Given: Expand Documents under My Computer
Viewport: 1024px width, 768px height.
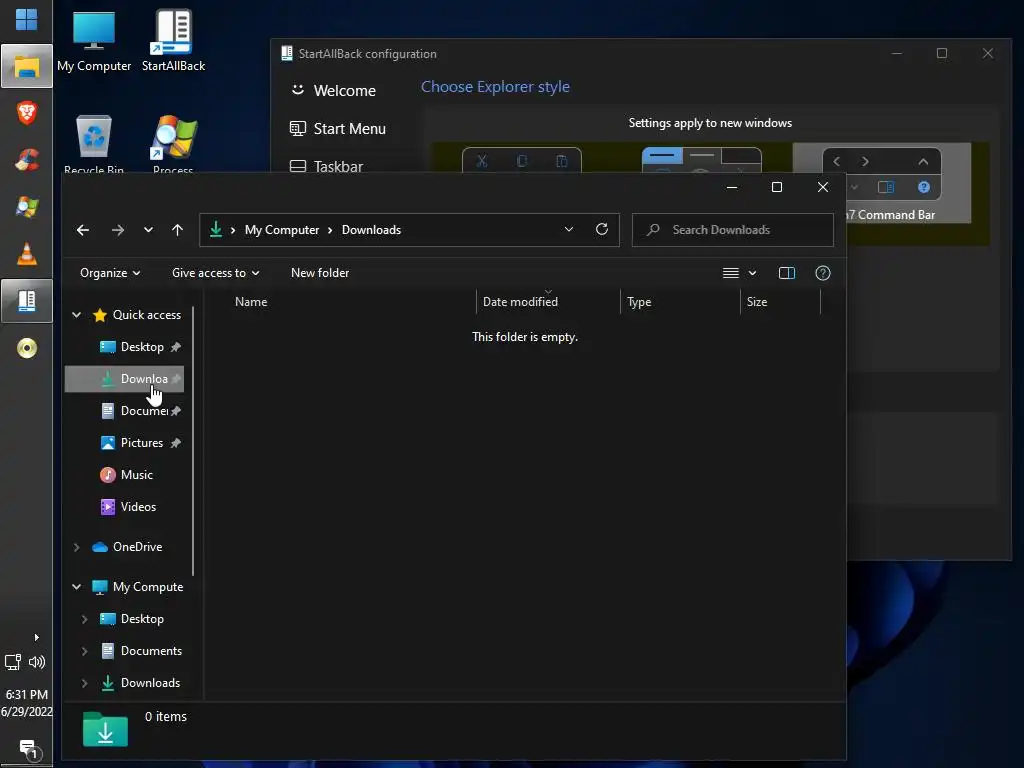Looking at the screenshot, I should pos(84,651).
